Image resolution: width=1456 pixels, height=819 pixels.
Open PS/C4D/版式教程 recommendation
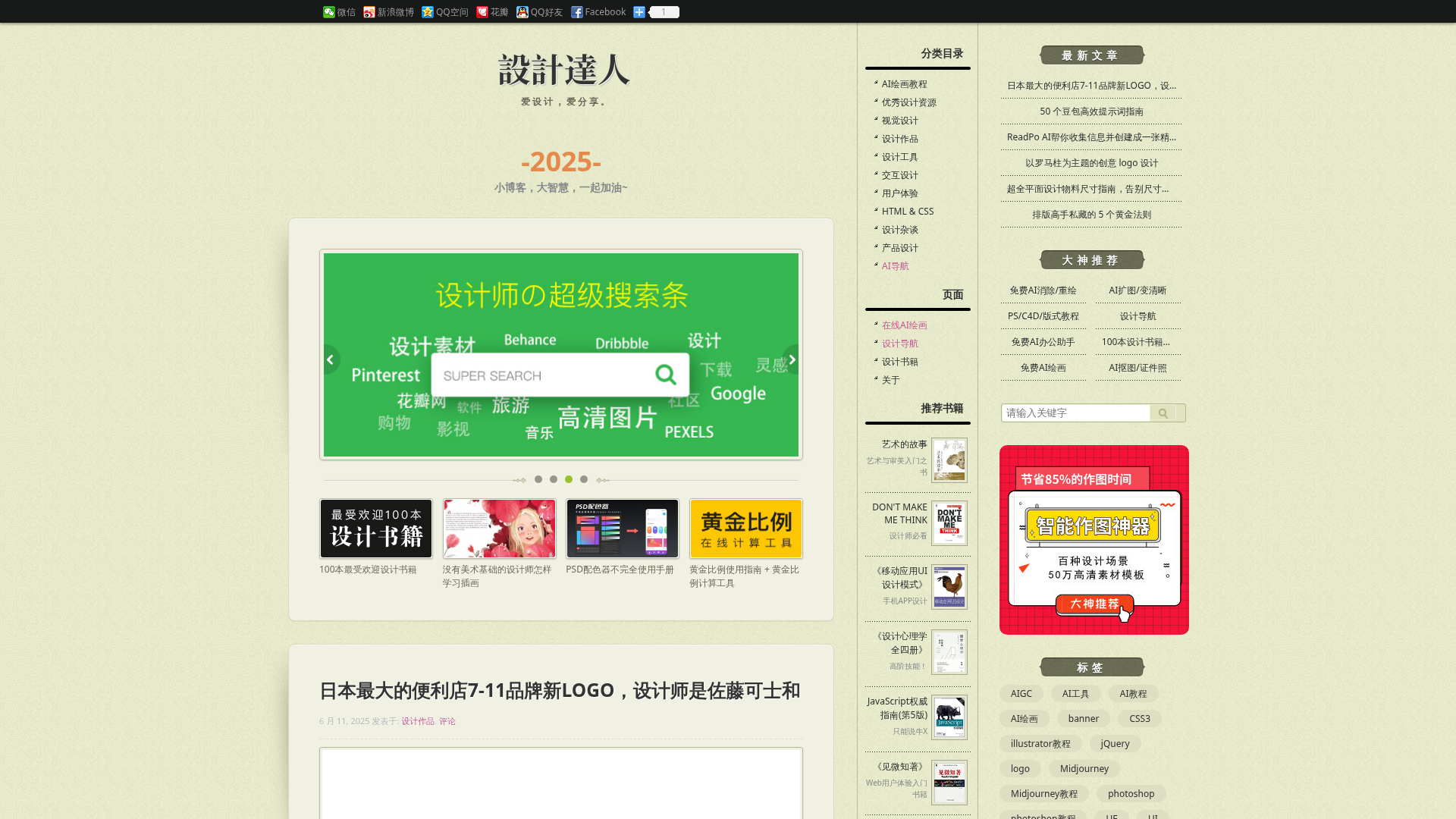coord(1043,316)
